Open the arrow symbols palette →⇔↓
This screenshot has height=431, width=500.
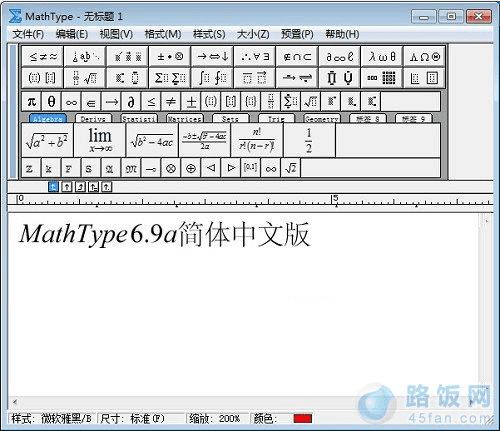(213, 57)
